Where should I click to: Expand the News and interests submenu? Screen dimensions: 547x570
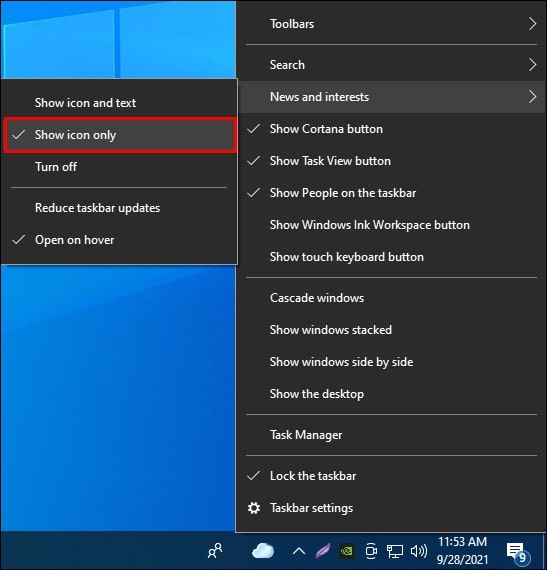pyautogui.click(x=391, y=97)
